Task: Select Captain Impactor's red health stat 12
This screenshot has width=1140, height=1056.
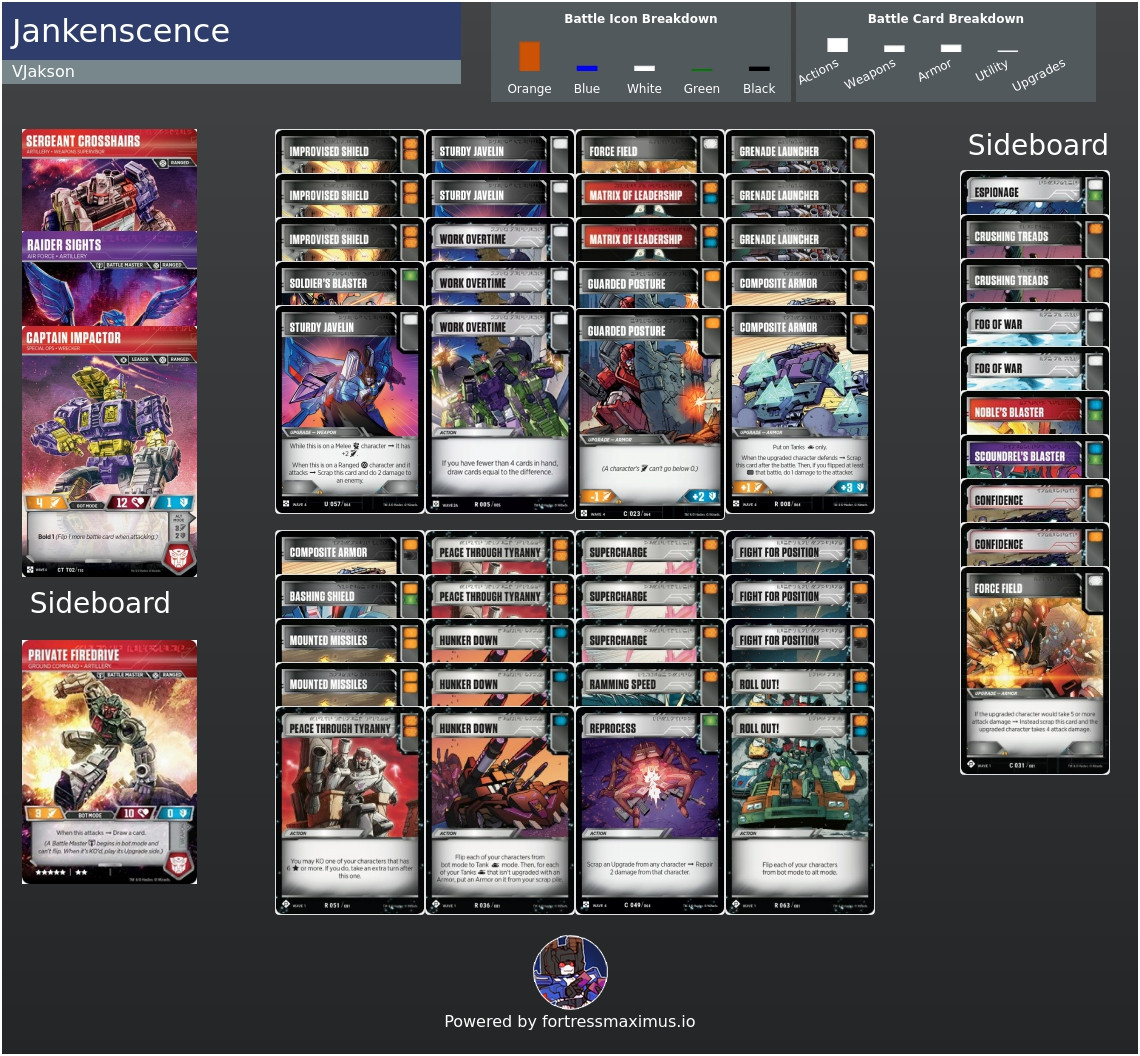Action: click(x=128, y=503)
